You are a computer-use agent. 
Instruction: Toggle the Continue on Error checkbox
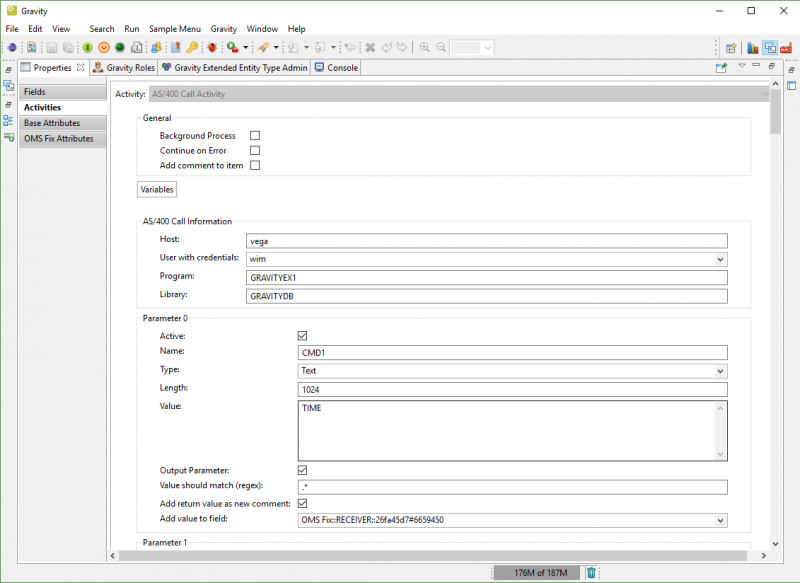pyautogui.click(x=255, y=151)
